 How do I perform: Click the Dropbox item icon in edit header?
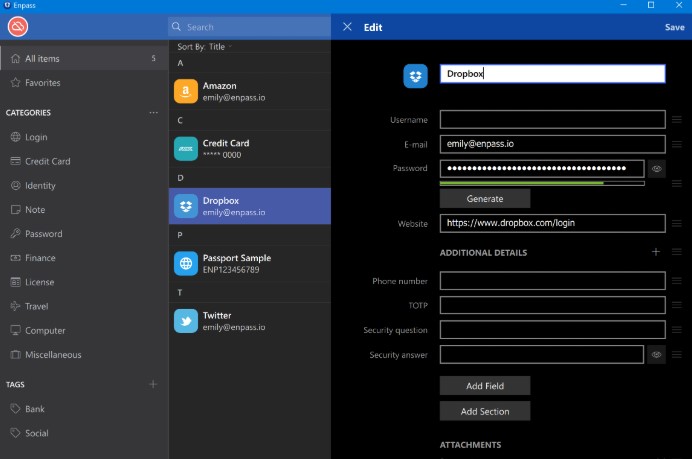coord(415,74)
